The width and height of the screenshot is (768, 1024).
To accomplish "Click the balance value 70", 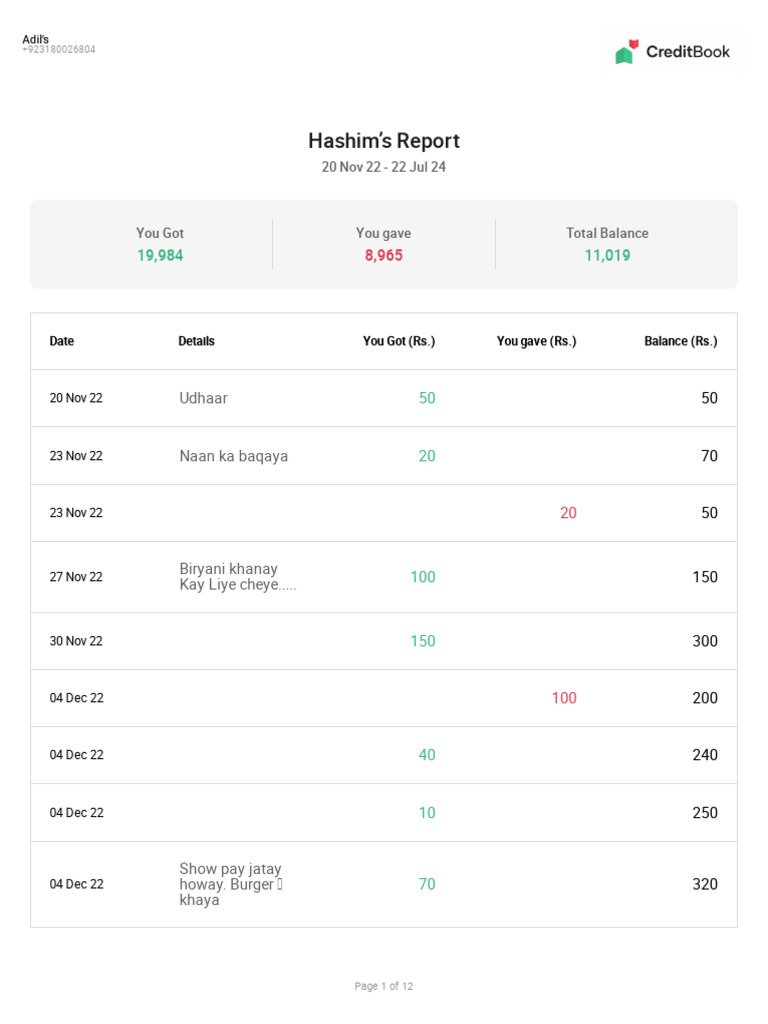I will 709,456.
